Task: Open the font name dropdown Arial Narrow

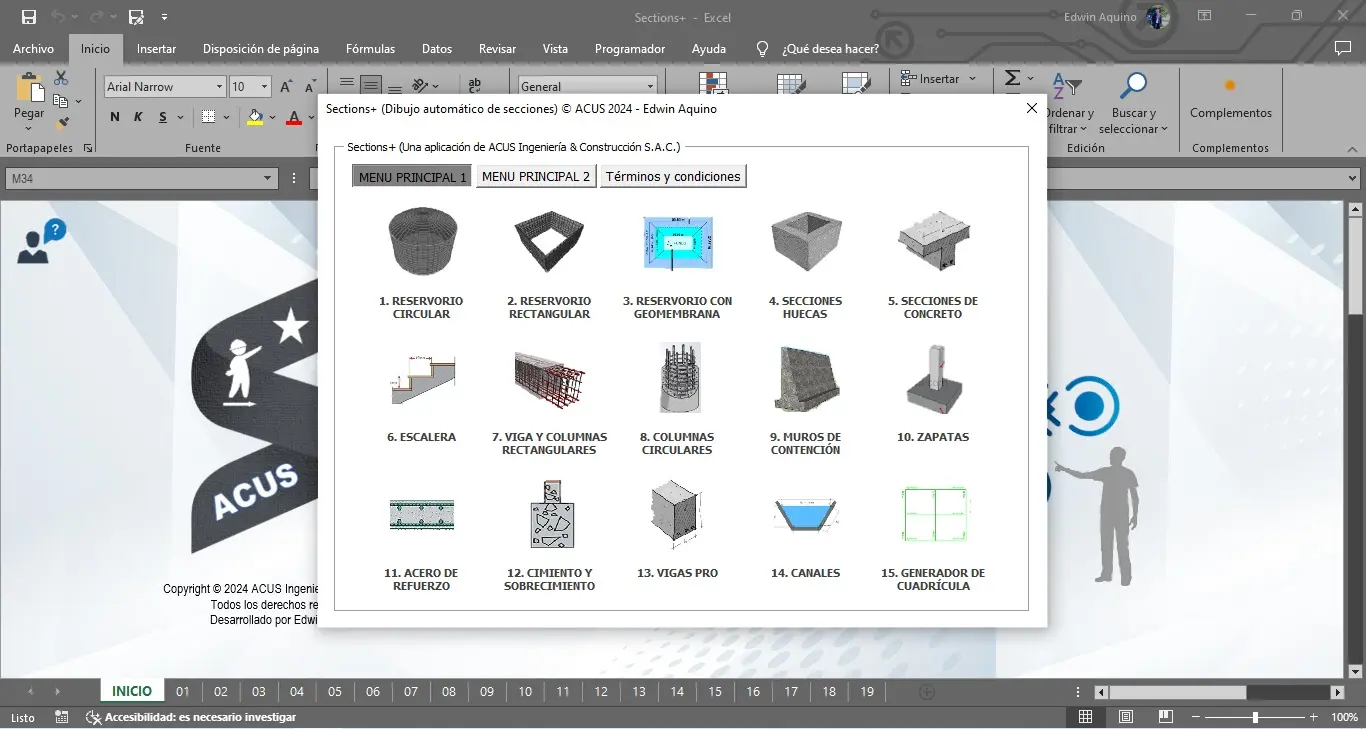Action: (220, 87)
